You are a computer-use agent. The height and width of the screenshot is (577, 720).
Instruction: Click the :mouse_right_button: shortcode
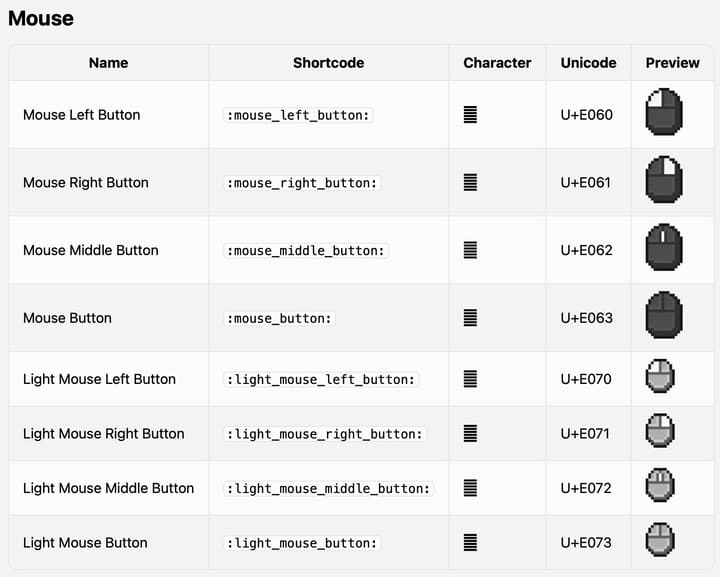click(303, 183)
